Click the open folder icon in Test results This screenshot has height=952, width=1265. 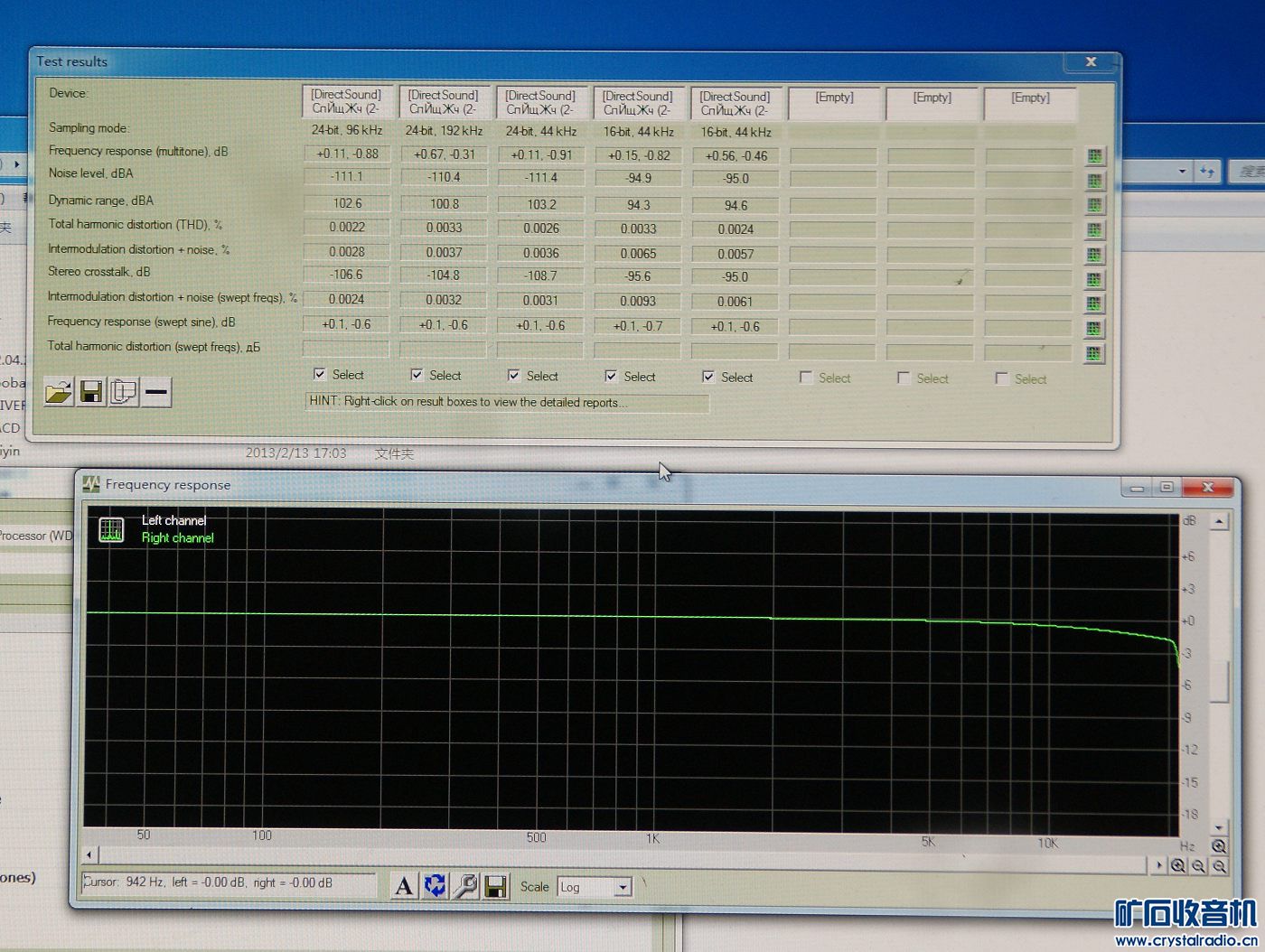59,392
